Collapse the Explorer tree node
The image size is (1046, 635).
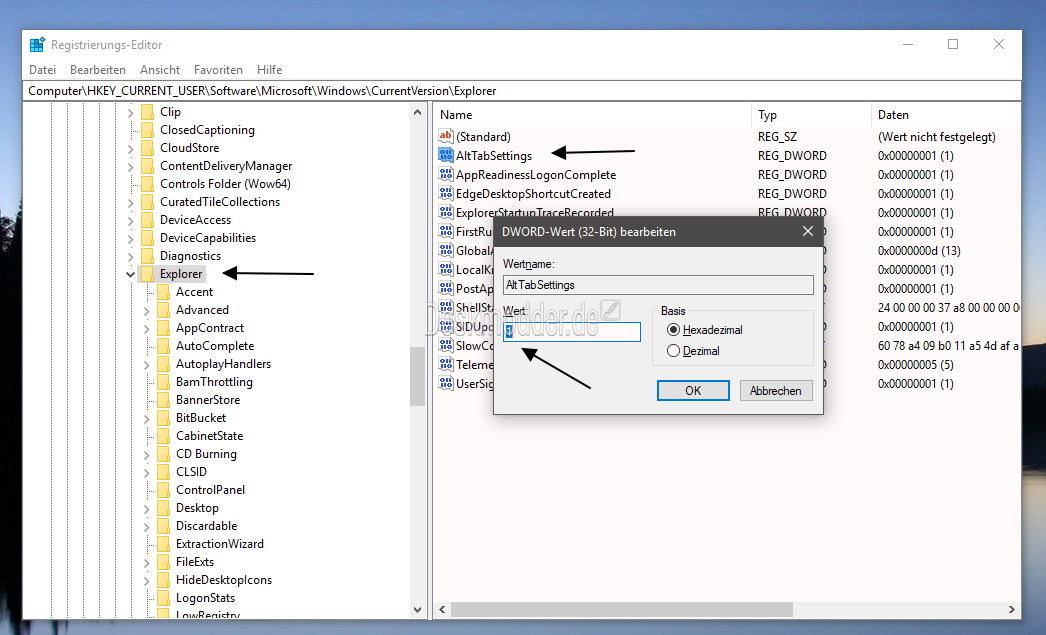131,274
